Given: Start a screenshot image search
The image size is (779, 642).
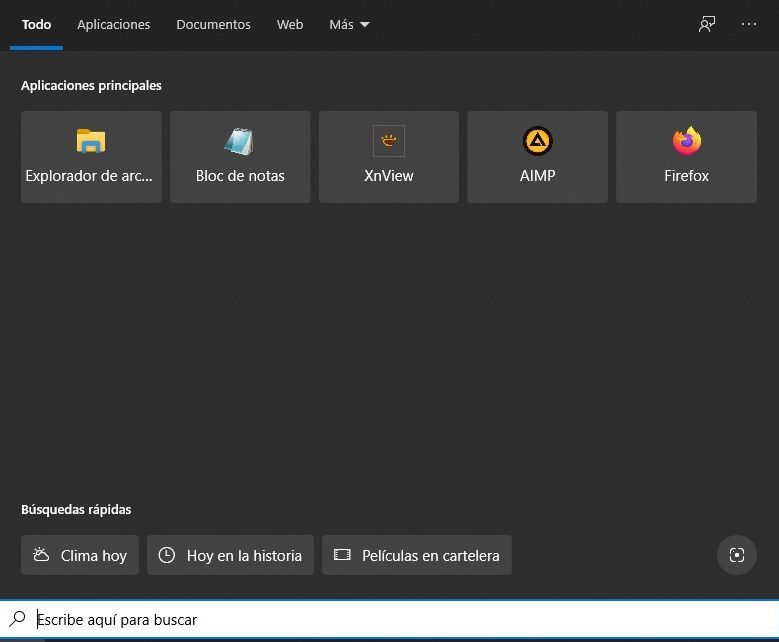Looking at the screenshot, I should click(737, 555).
